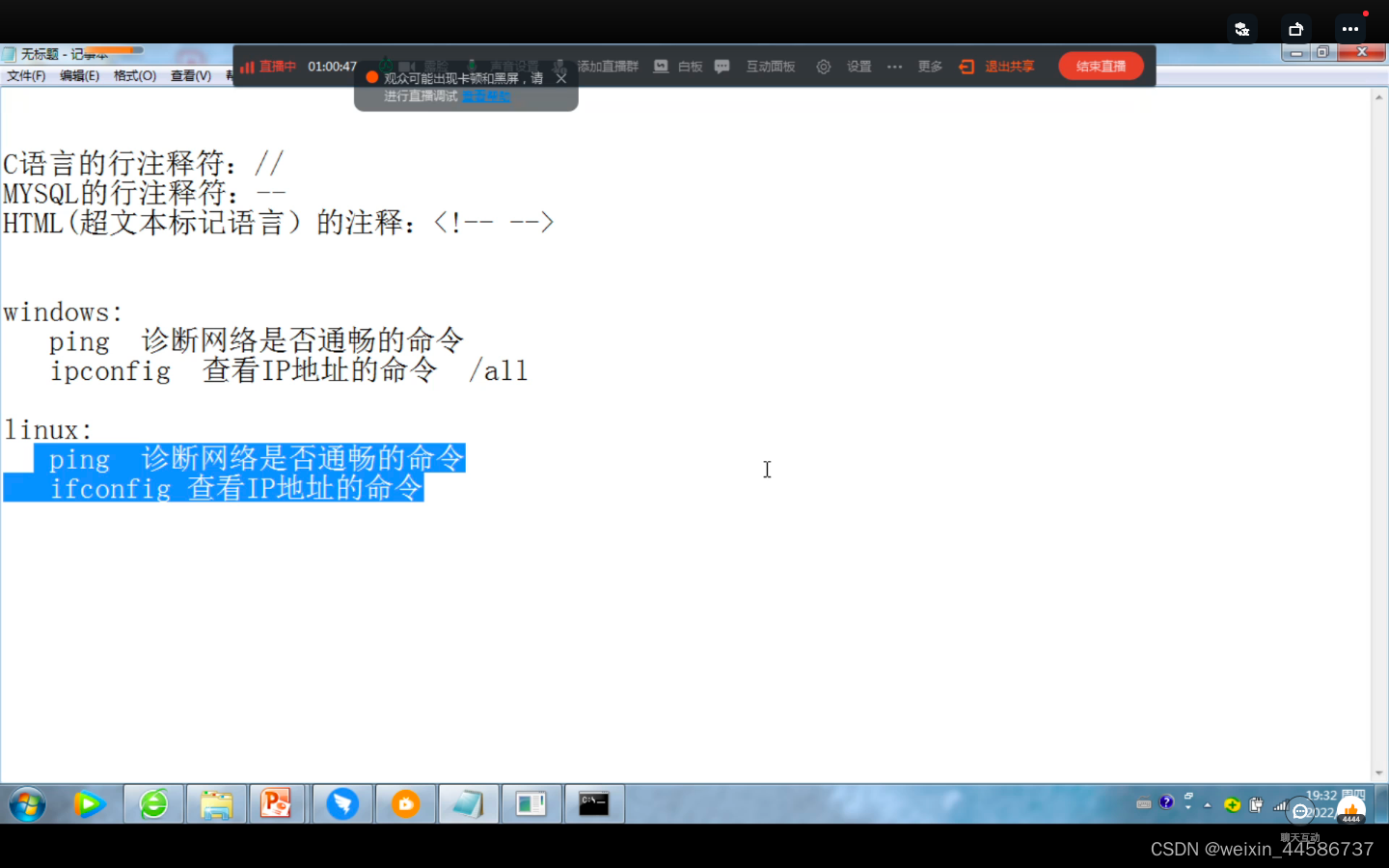Click the power plug tray icon
The width and height of the screenshot is (1389, 868).
(x=1256, y=804)
